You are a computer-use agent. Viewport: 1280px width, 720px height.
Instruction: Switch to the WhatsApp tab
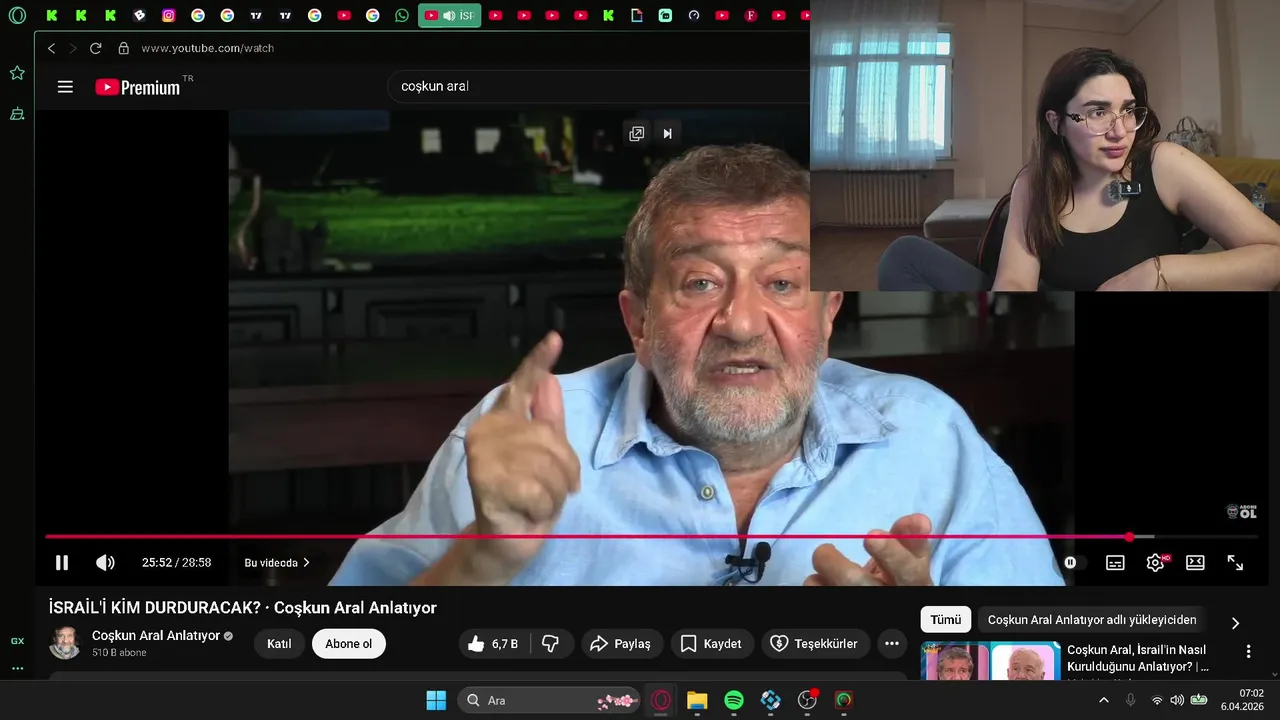click(x=401, y=15)
